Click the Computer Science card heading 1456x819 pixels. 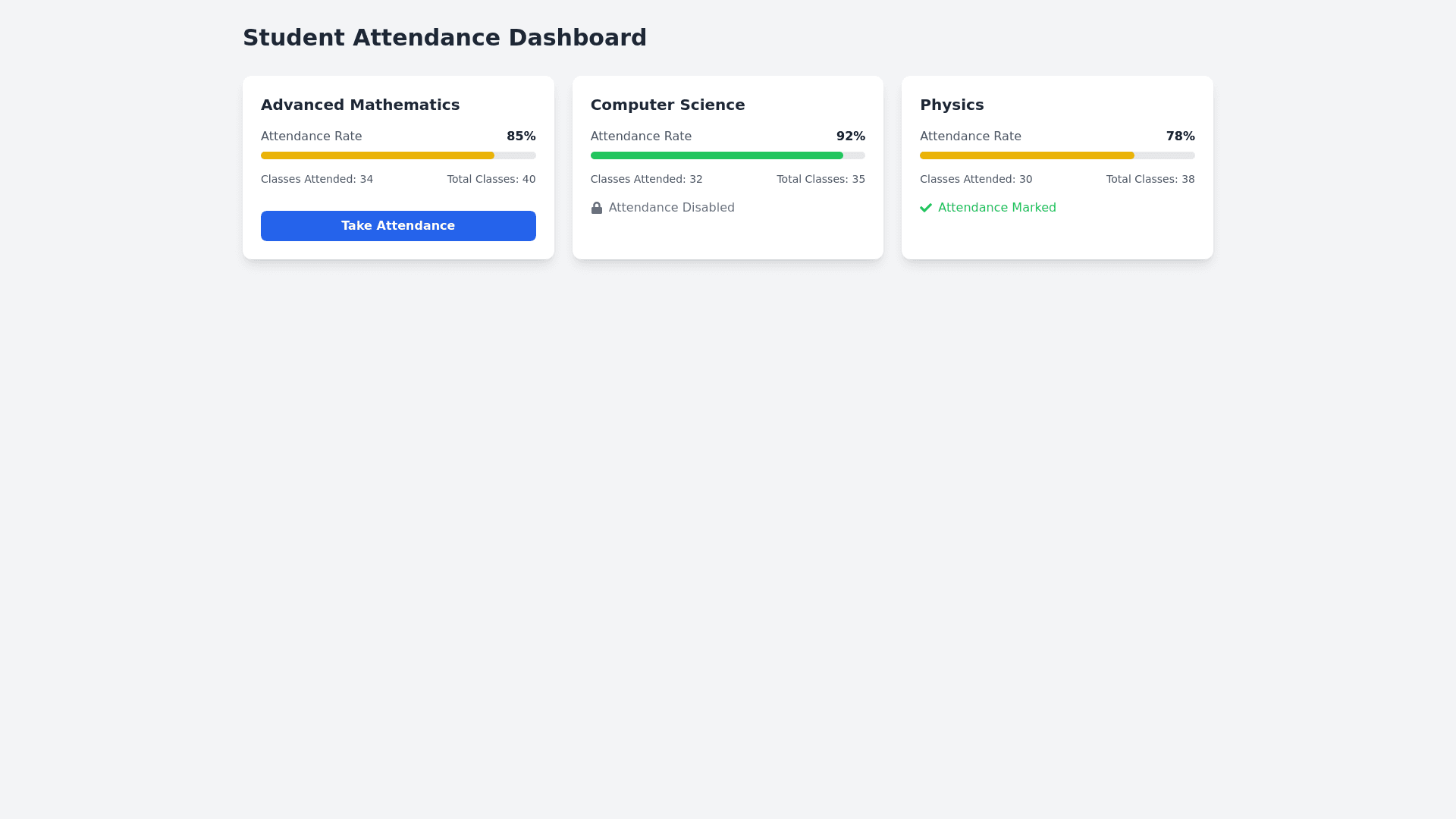[667, 105]
